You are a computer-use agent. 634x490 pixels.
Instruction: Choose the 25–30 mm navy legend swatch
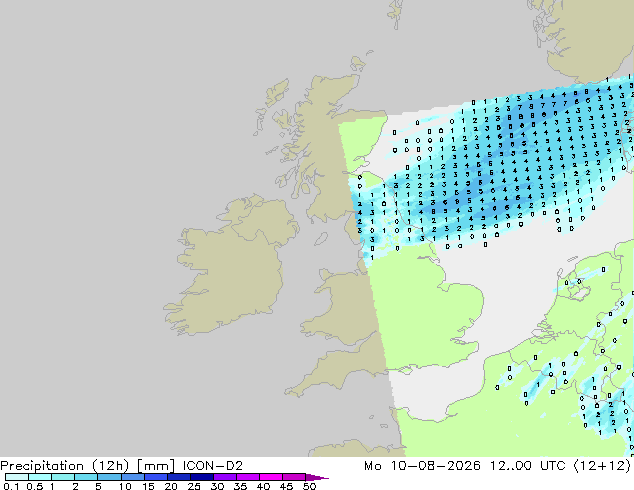click(x=201, y=477)
